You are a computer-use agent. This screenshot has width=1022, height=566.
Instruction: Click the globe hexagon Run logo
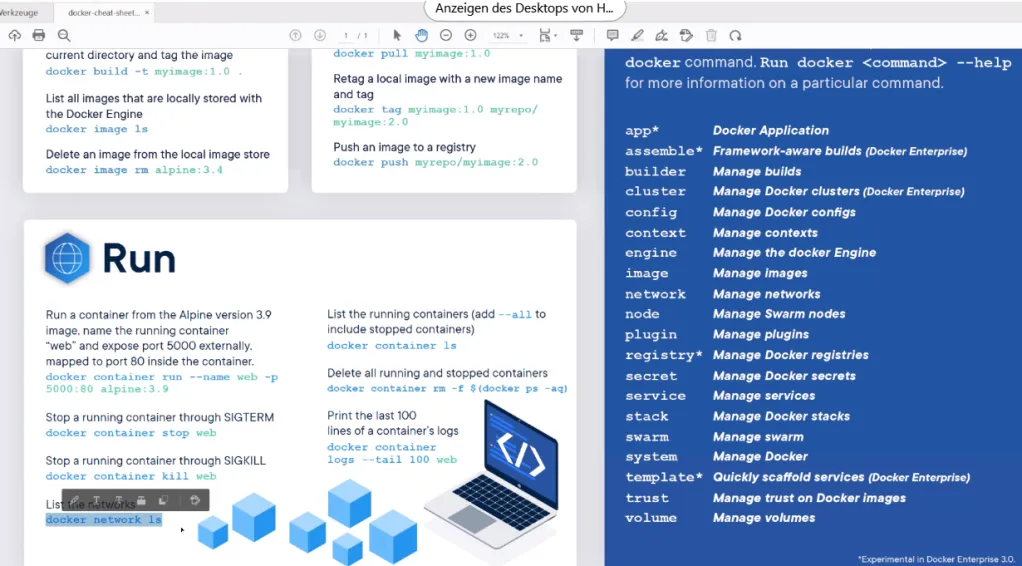[x=67, y=258]
